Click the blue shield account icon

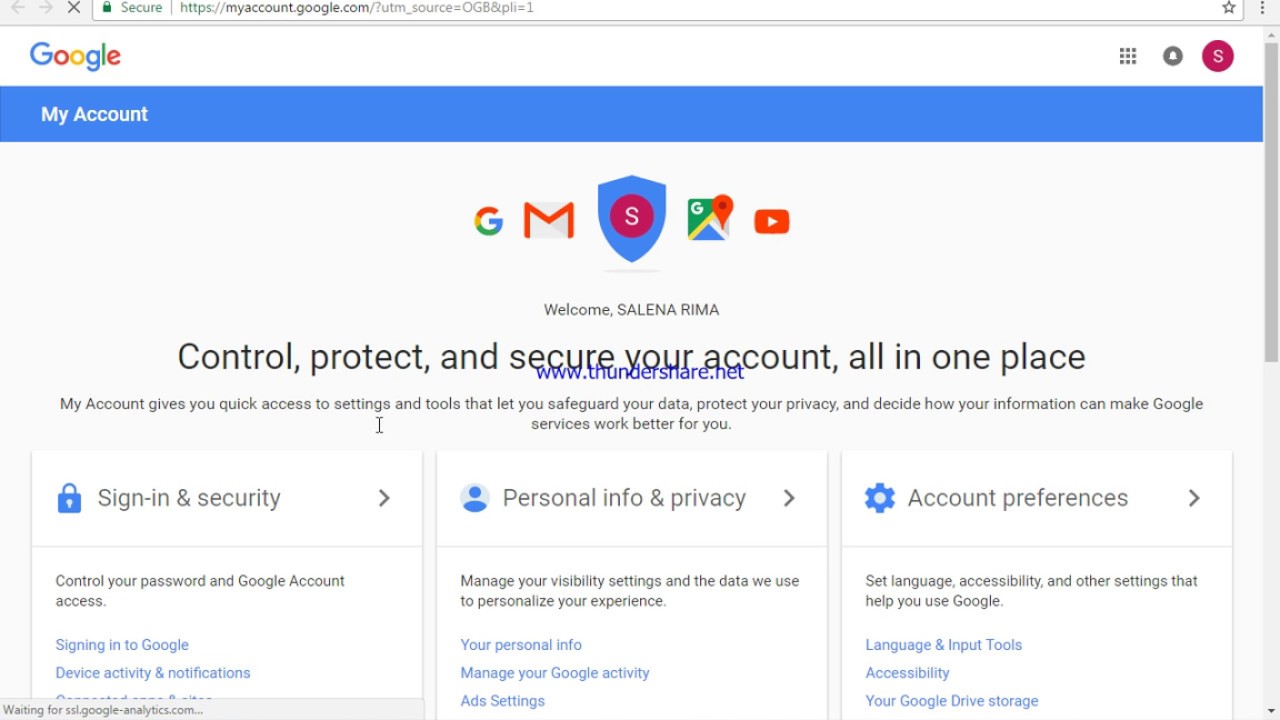click(632, 218)
